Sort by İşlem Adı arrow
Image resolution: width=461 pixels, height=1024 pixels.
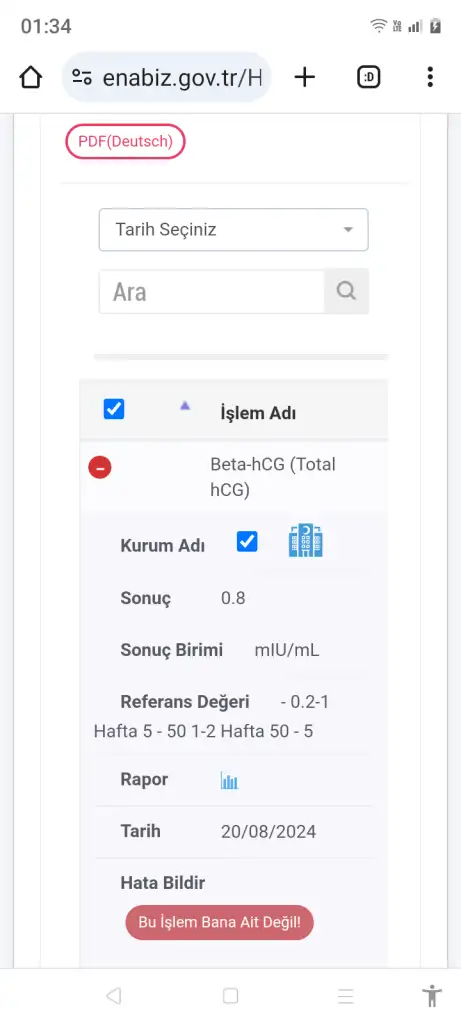185,406
